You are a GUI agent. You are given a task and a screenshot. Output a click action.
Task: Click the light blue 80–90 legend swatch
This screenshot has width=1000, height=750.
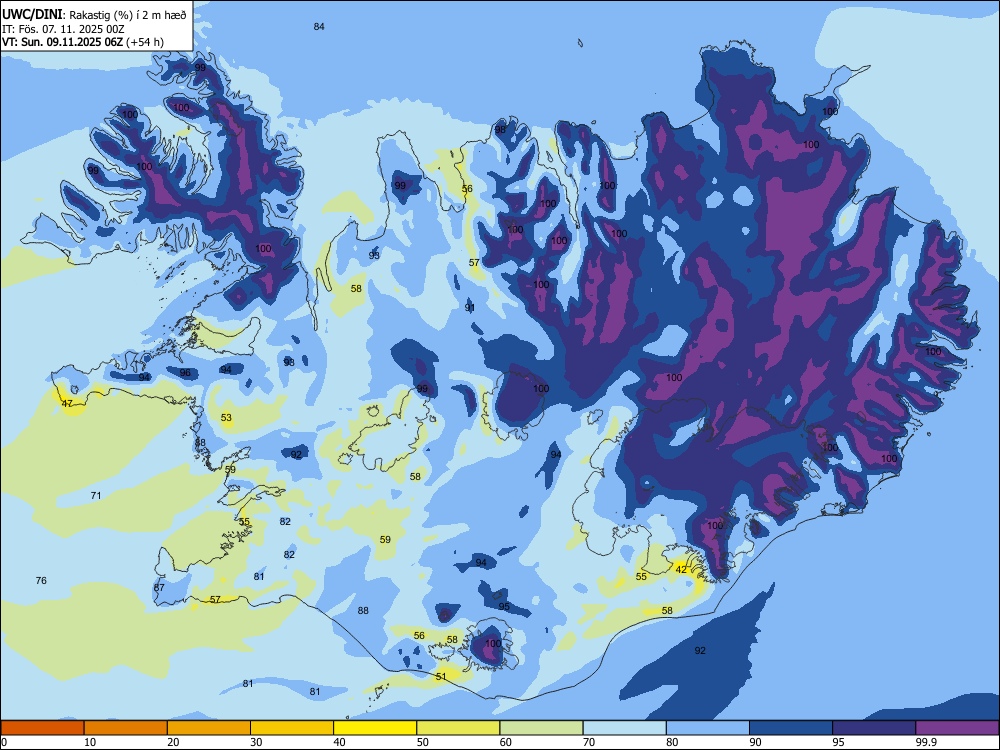point(708,728)
